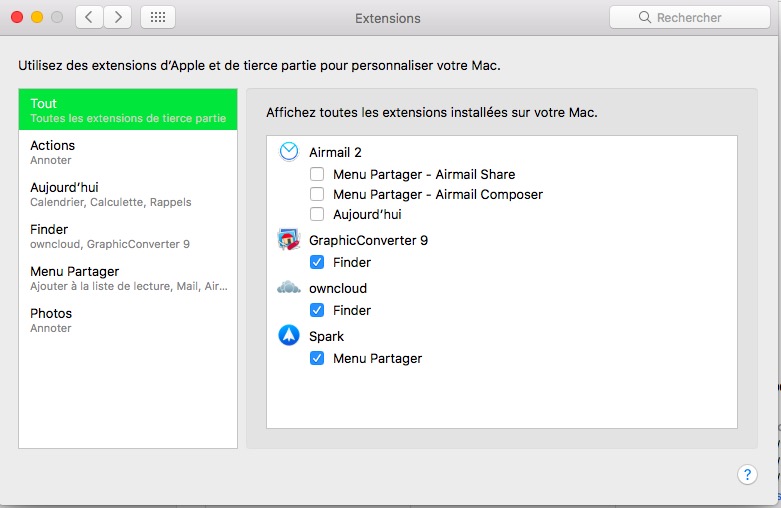Screen dimensions: 781x508
Task: Open the help question mark button
Action: coord(747,474)
